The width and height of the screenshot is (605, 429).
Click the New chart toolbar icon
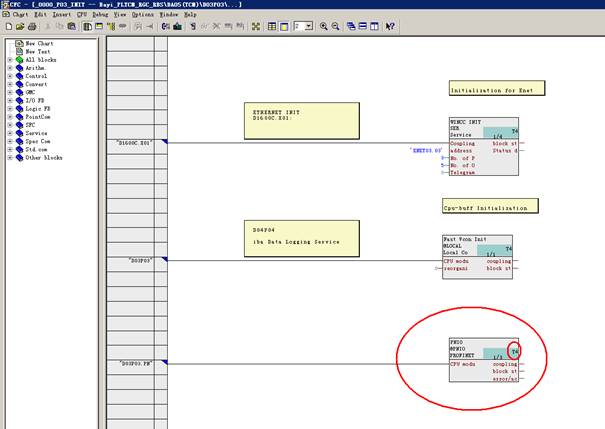[x=6, y=26]
